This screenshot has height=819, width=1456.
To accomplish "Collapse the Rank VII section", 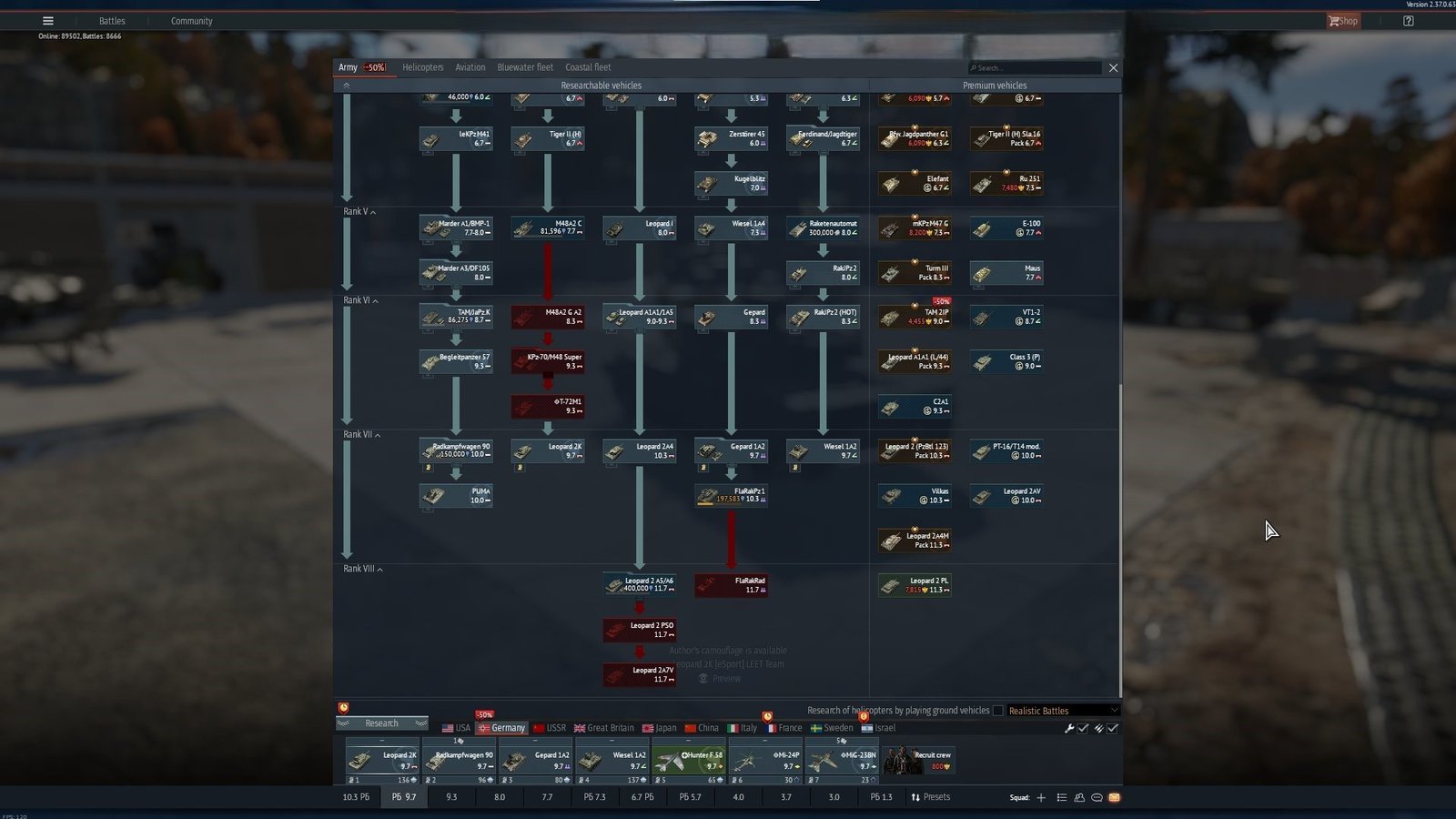I will click(362, 435).
